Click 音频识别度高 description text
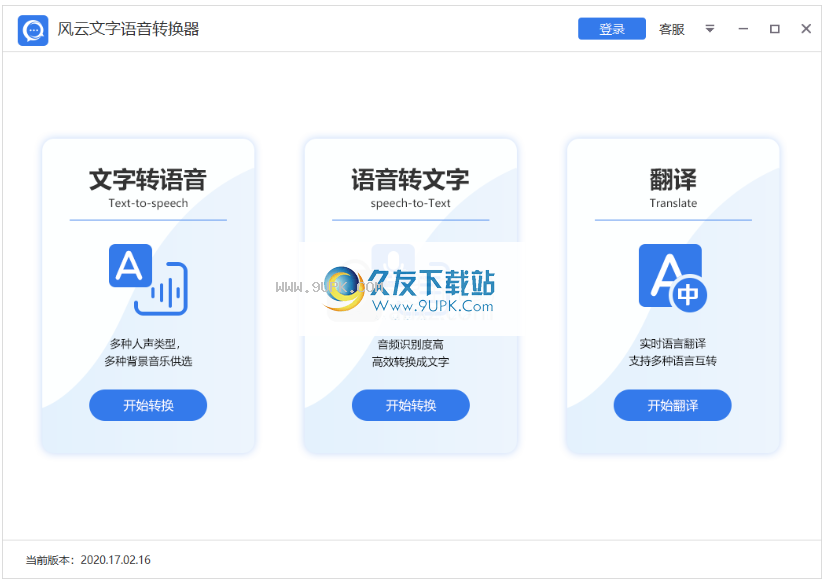 (x=410, y=345)
